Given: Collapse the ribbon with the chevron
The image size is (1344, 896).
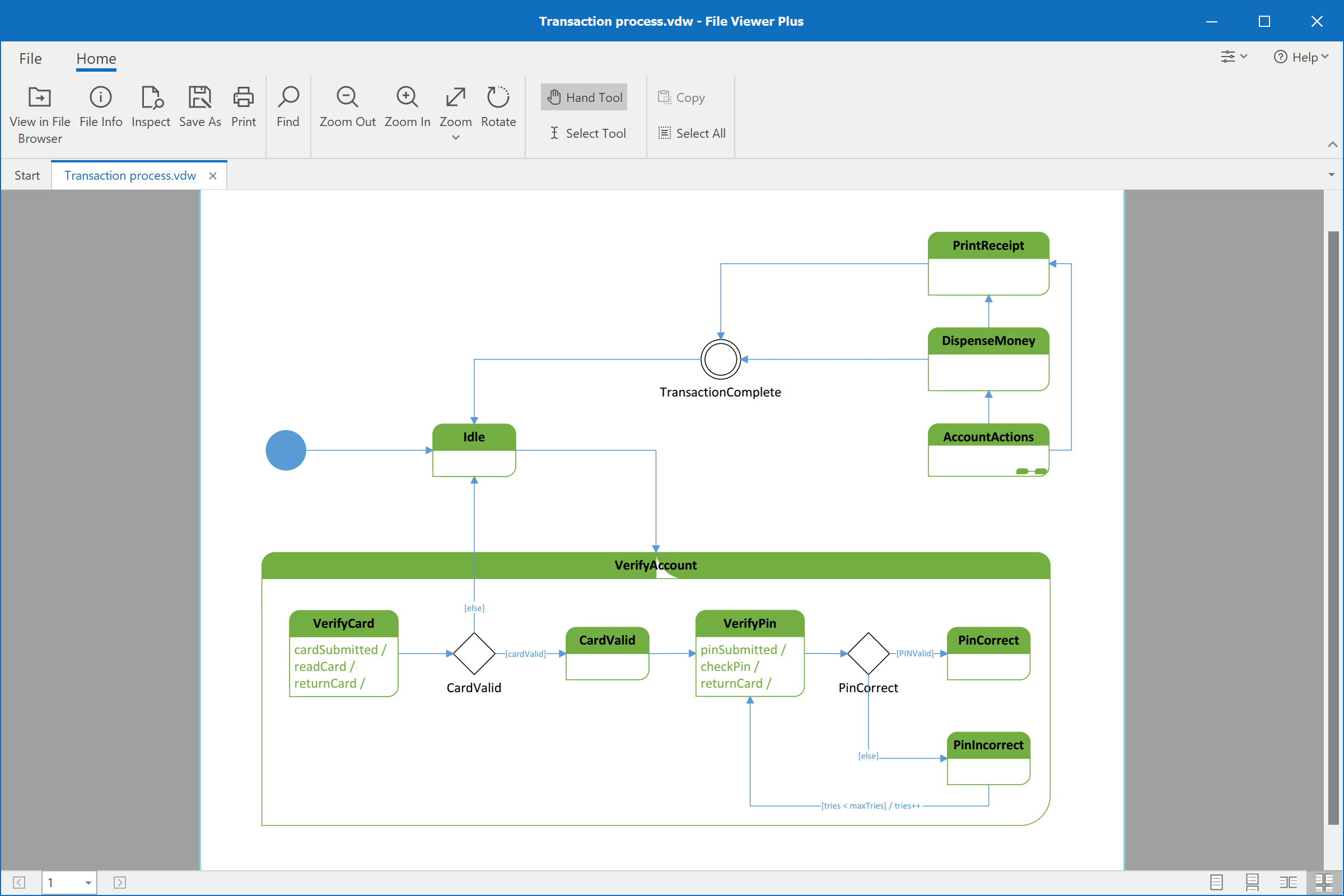Looking at the screenshot, I should click(x=1333, y=144).
